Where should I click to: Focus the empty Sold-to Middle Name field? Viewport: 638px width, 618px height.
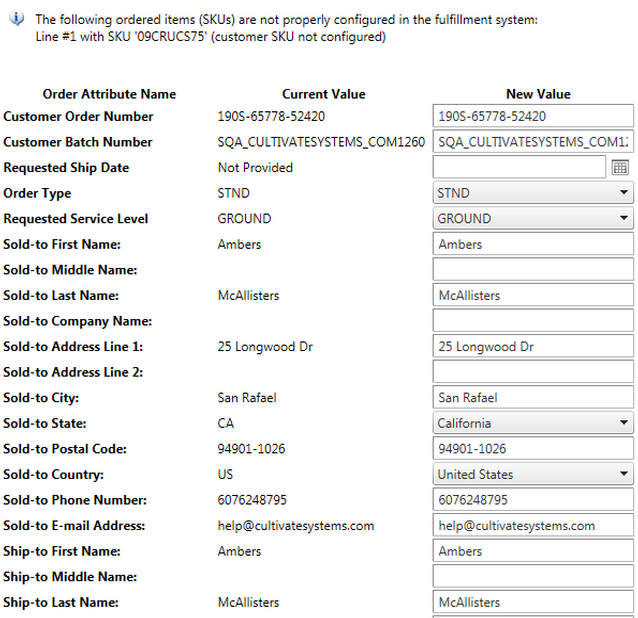(x=533, y=270)
